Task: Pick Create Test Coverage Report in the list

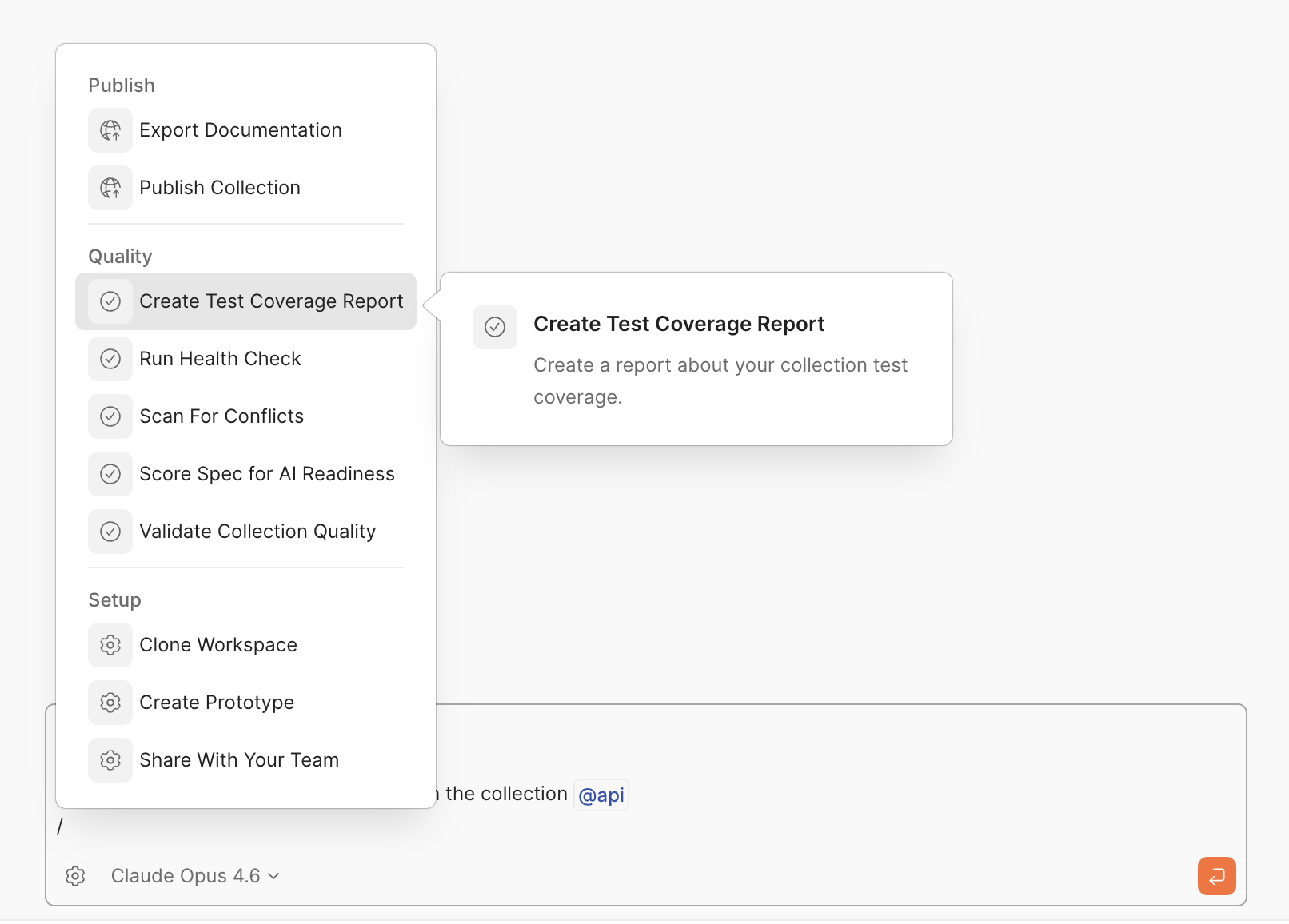Action: coord(245,301)
